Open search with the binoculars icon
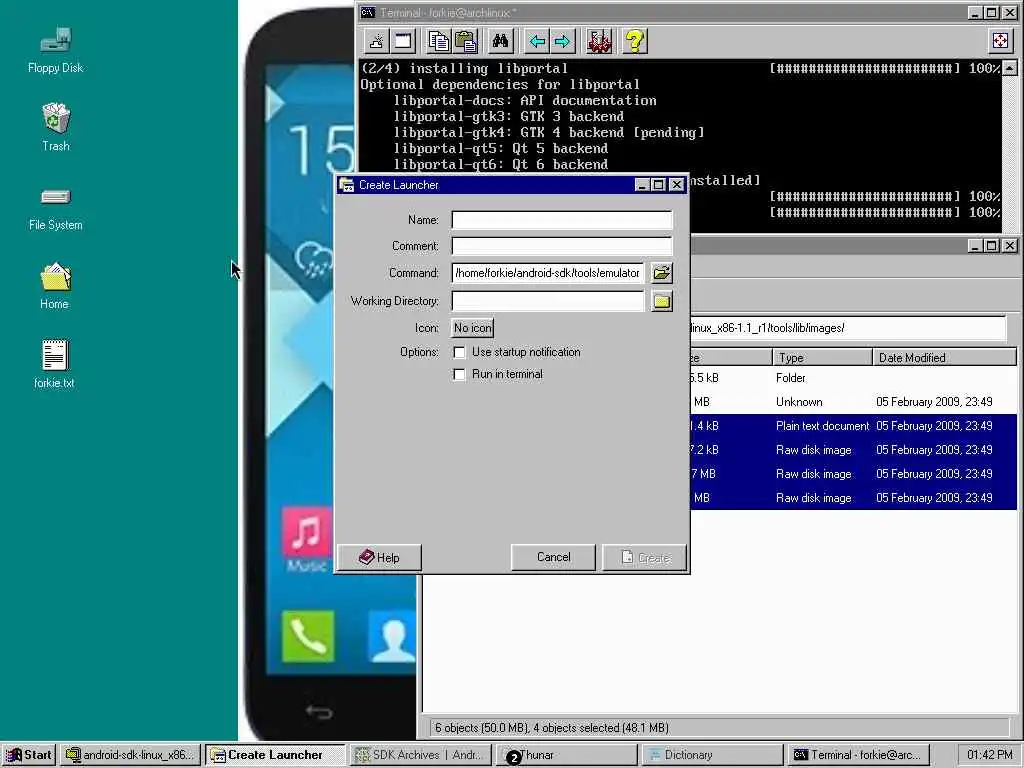 pos(501,41)
